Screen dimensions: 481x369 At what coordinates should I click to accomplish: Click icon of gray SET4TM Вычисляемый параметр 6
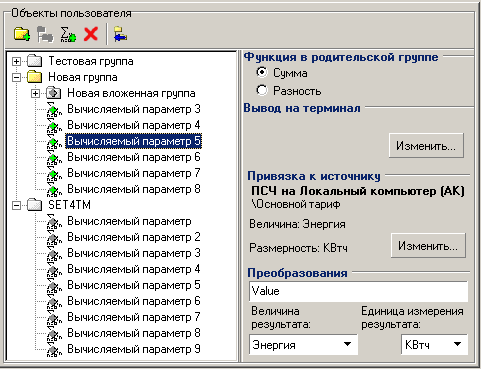(54, 302)
